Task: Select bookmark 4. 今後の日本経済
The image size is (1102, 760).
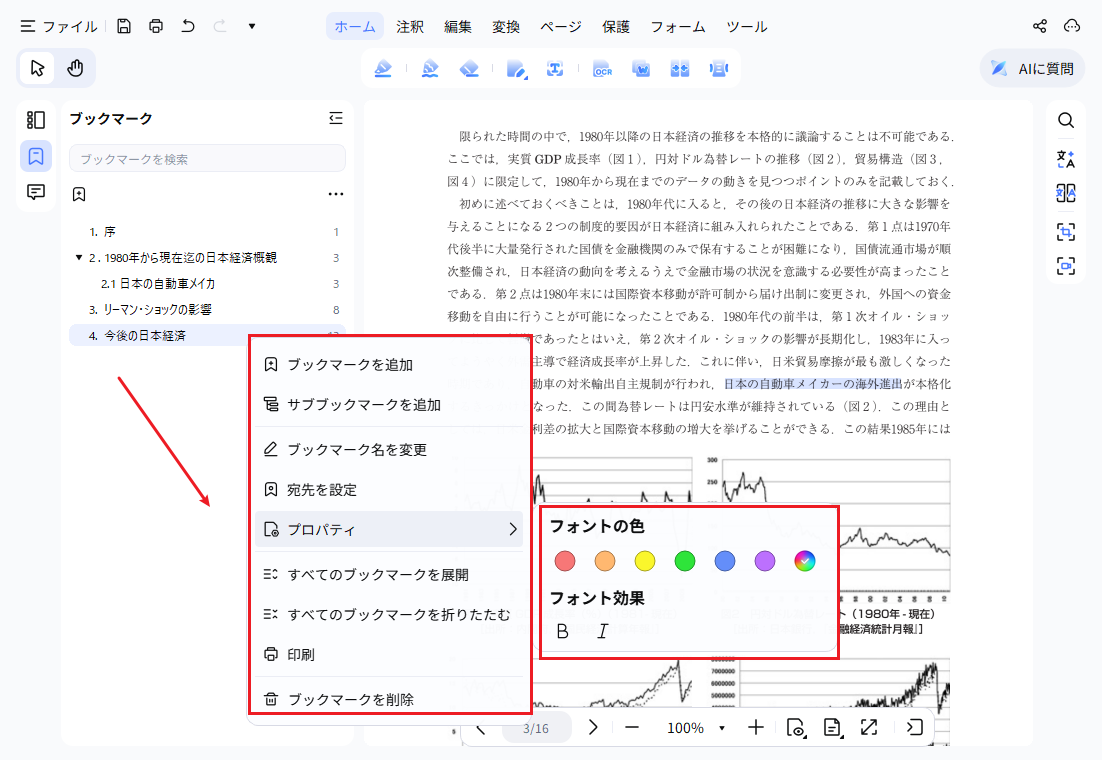Action: point(160,335)
